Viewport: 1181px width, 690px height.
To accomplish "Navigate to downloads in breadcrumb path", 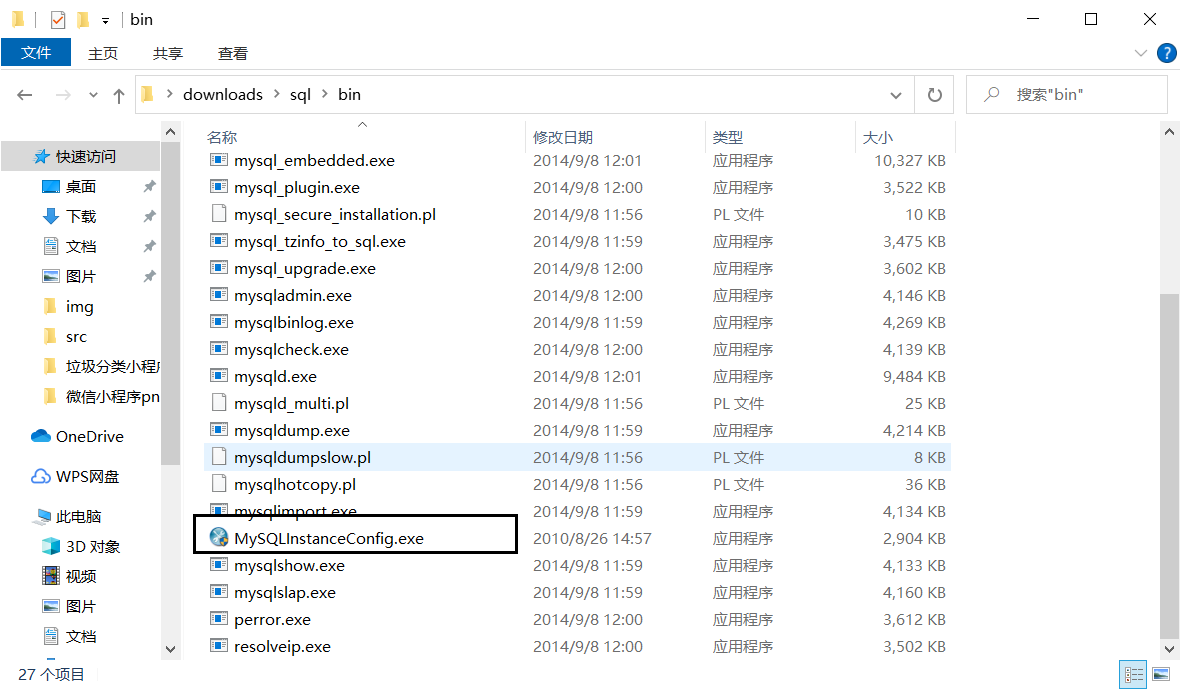I will (223, 94).
